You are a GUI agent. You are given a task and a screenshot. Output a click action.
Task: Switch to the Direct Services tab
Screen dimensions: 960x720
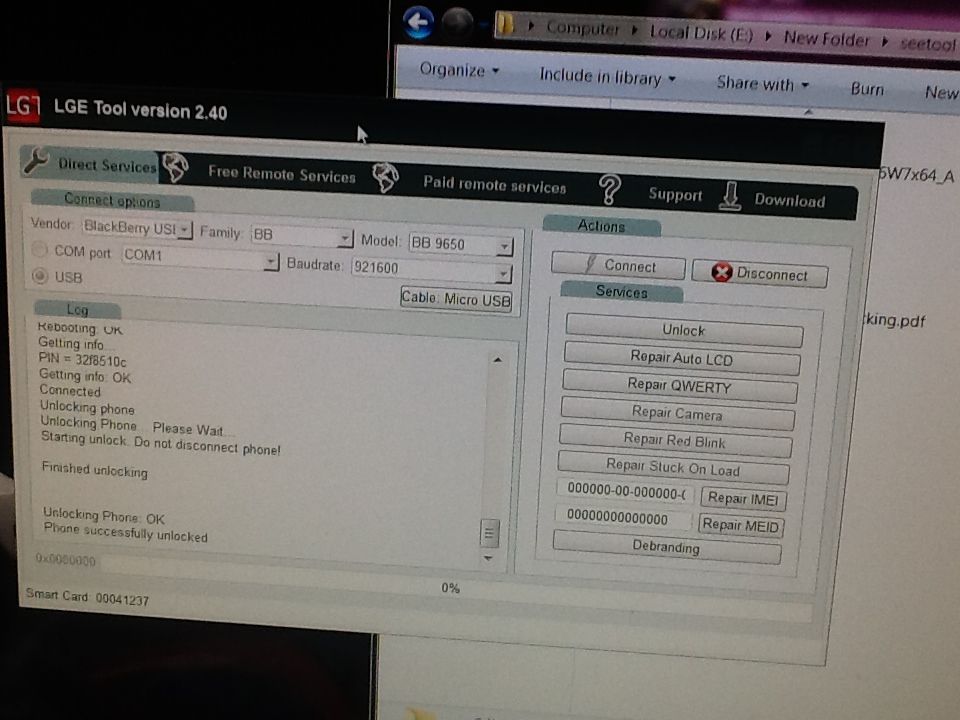89,162
